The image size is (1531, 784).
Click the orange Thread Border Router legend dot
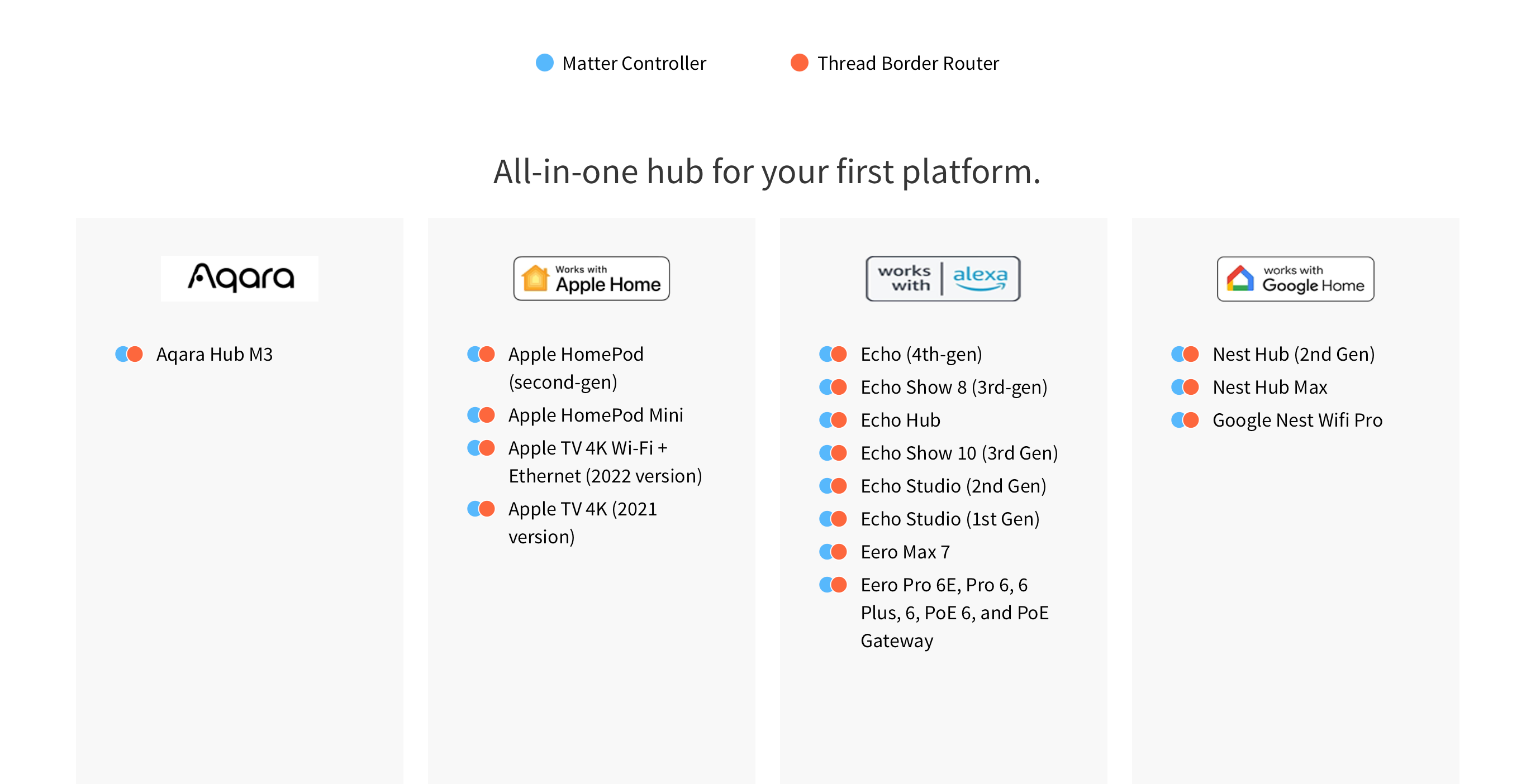pos(800,63)
